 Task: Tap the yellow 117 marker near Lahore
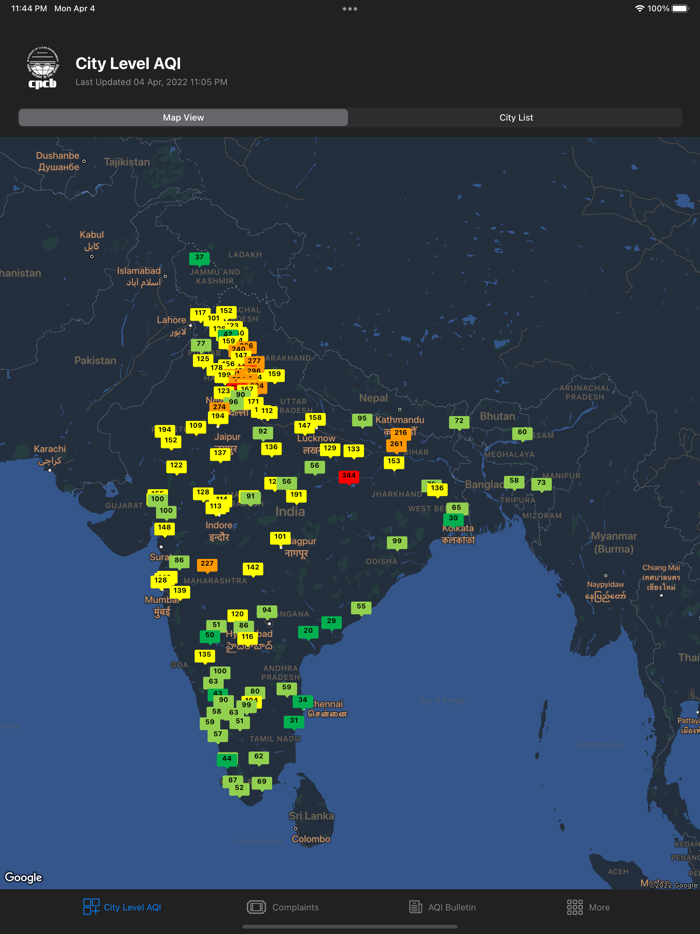click(200, 313)
